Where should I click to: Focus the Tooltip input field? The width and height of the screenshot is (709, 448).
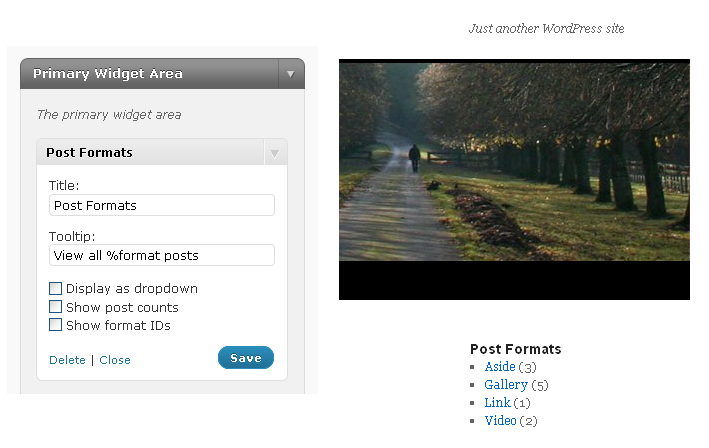coord(162,255)
